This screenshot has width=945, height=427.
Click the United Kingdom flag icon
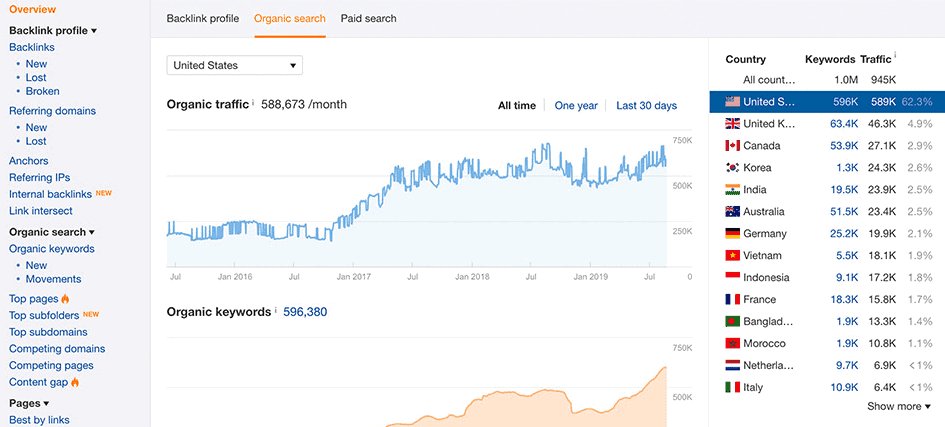(731, 124)
